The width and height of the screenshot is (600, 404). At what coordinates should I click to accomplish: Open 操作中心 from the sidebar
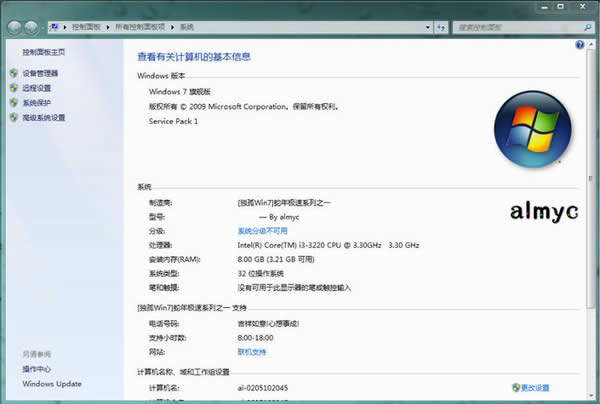(37, 369)
